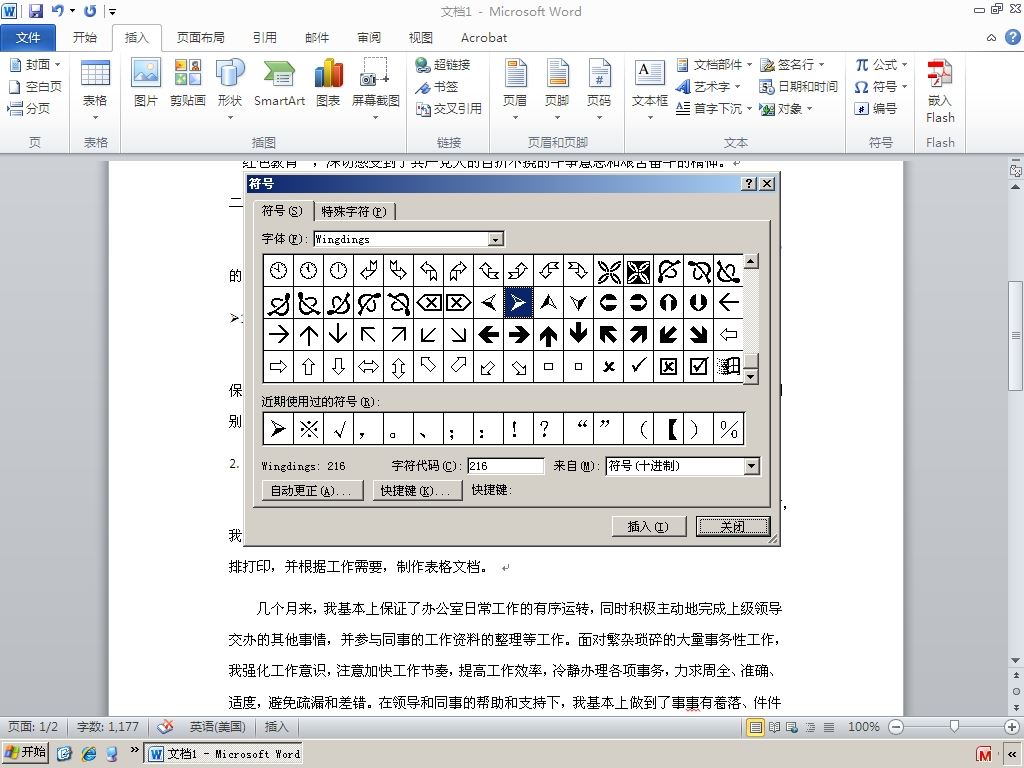
Task: Insert a picture from the ribbon
Action: 146,82
